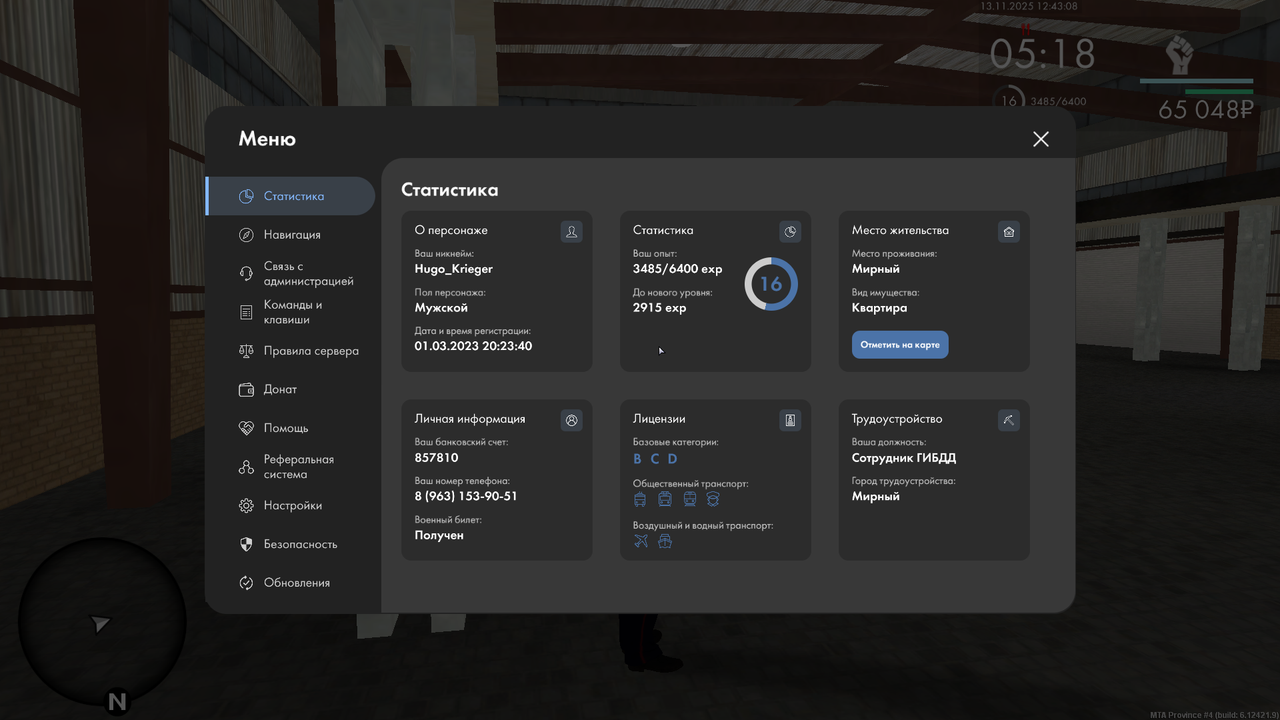Click the second public transport license icon
This screenshot has height=720, width=1280.
tap(665, 499)
